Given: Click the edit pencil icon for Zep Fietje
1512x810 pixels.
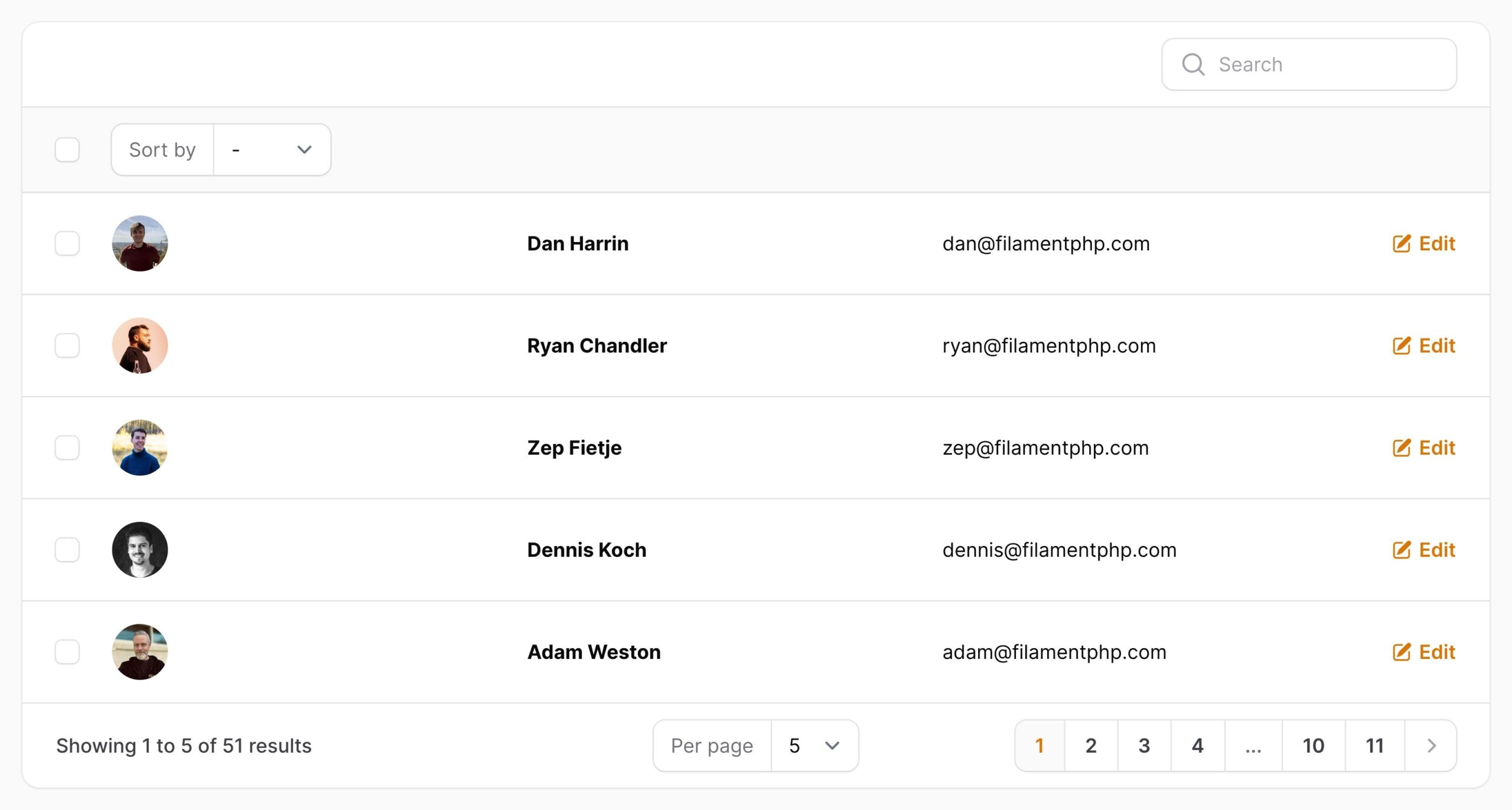Looking at the screenshot, I should point(1401,448).
